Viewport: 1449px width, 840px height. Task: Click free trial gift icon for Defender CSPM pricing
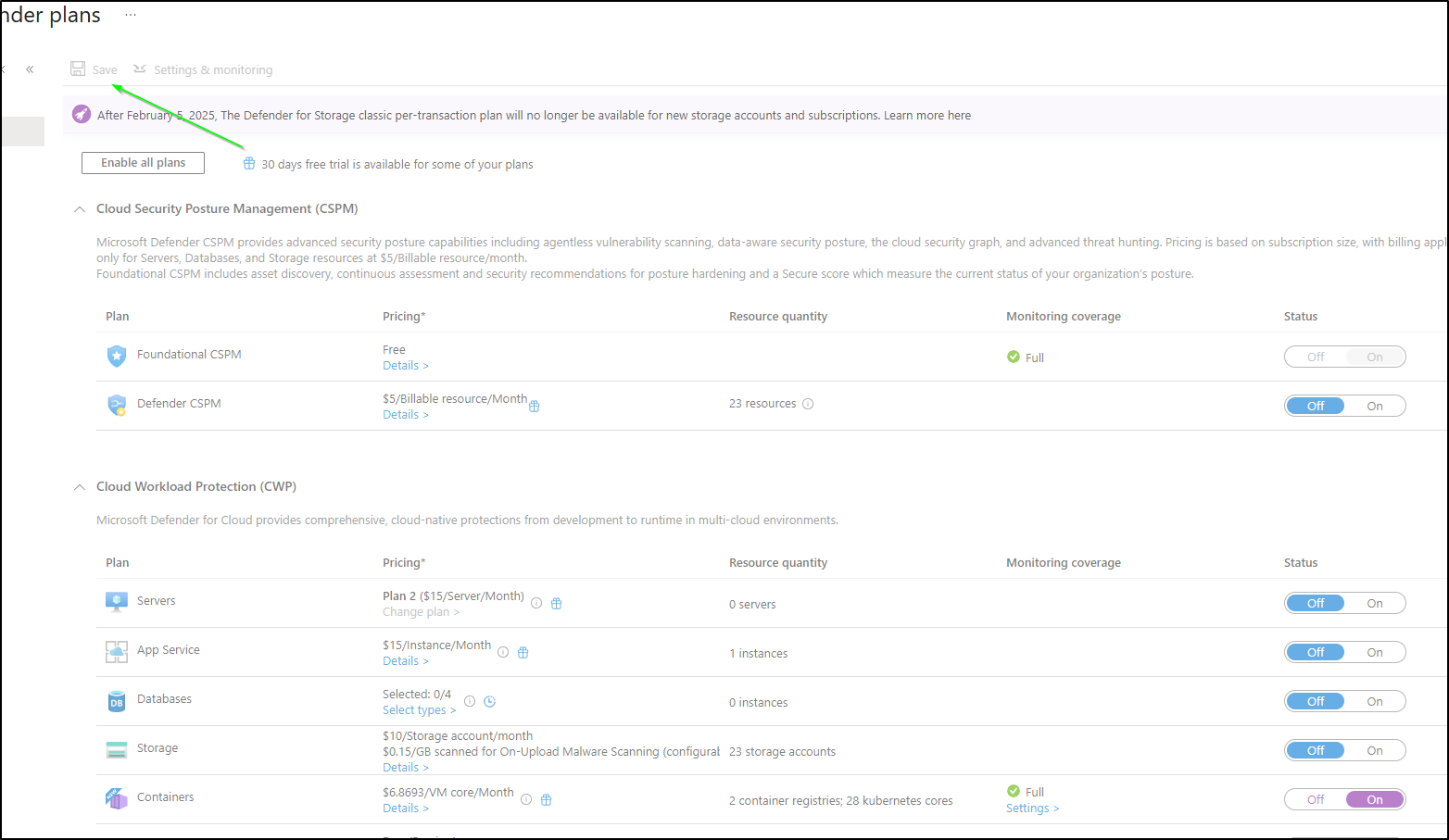[x=535, y=406]
